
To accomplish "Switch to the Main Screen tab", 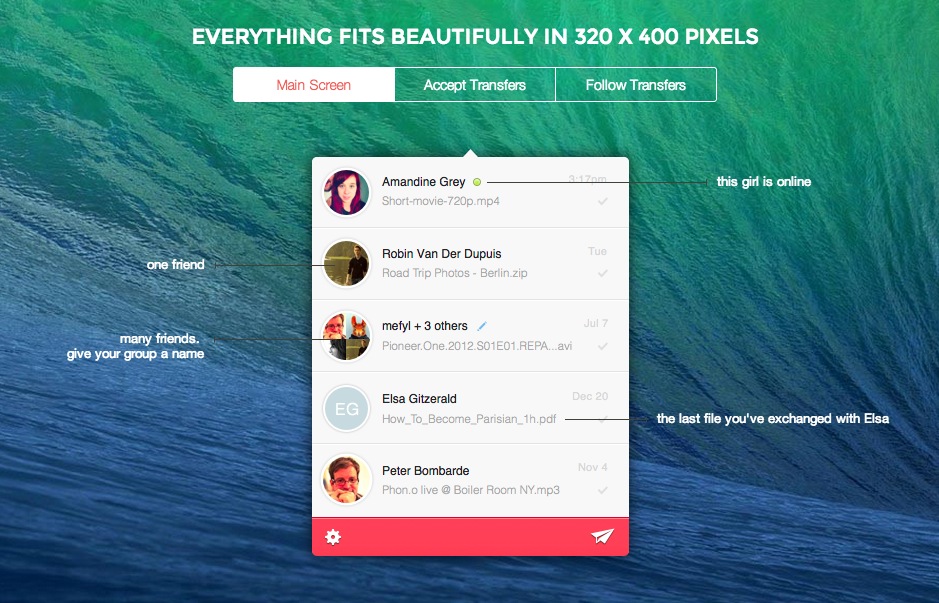I will pyautogui.click(x=314, y=84).
